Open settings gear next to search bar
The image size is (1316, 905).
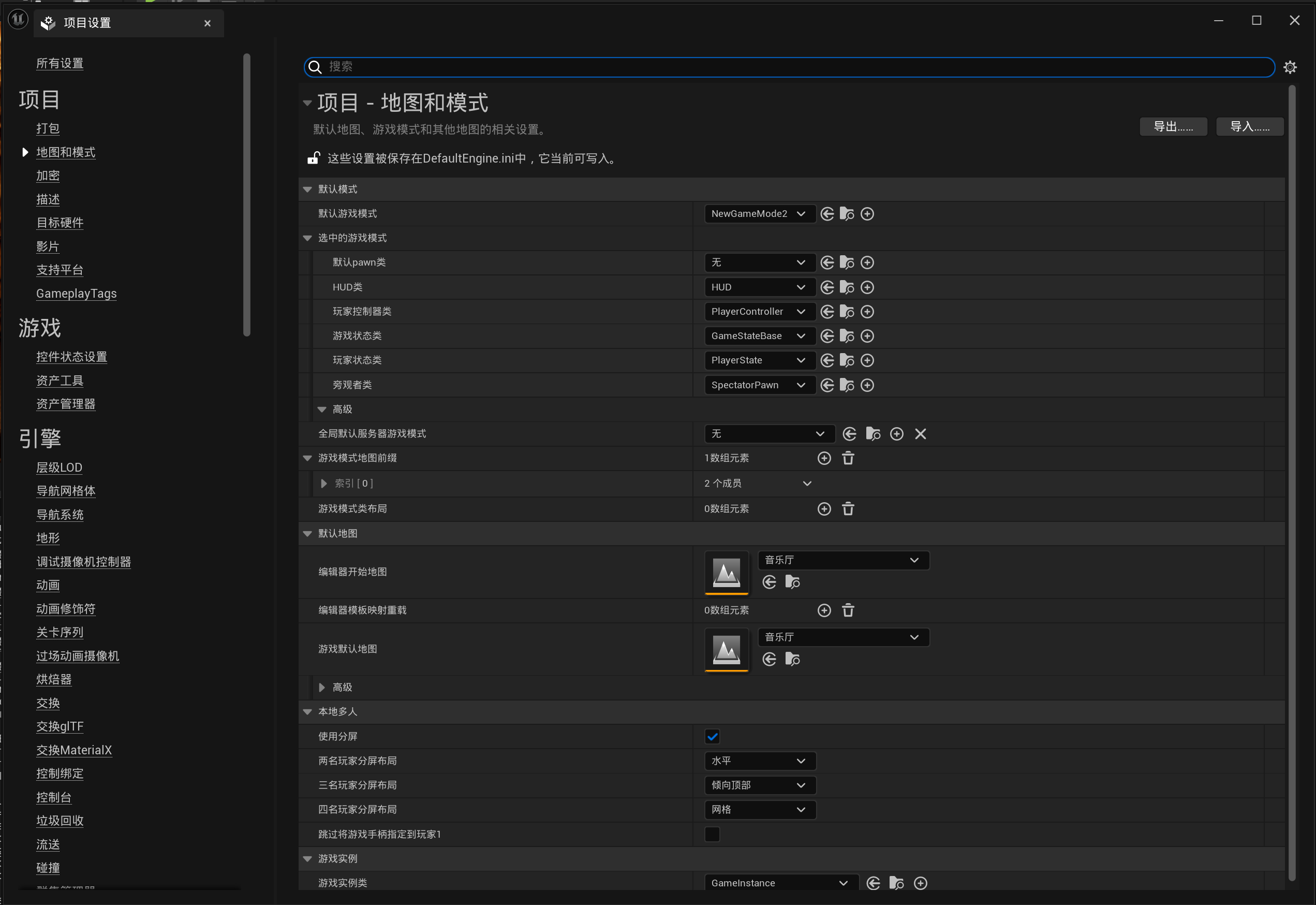1290,67
